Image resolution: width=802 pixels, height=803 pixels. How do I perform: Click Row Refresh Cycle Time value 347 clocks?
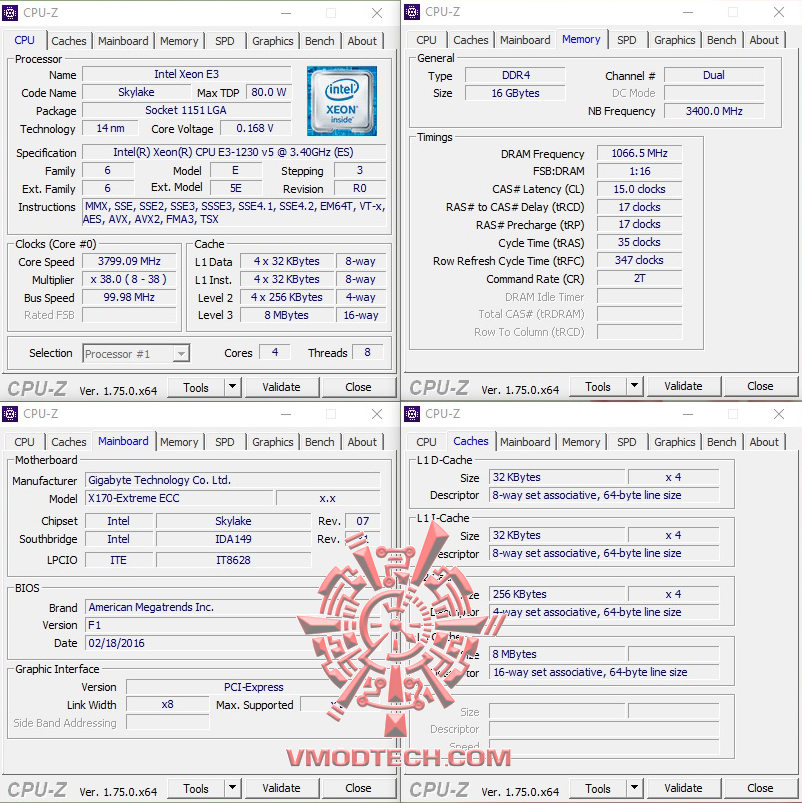pyautogui.click(x=639, y=260)
